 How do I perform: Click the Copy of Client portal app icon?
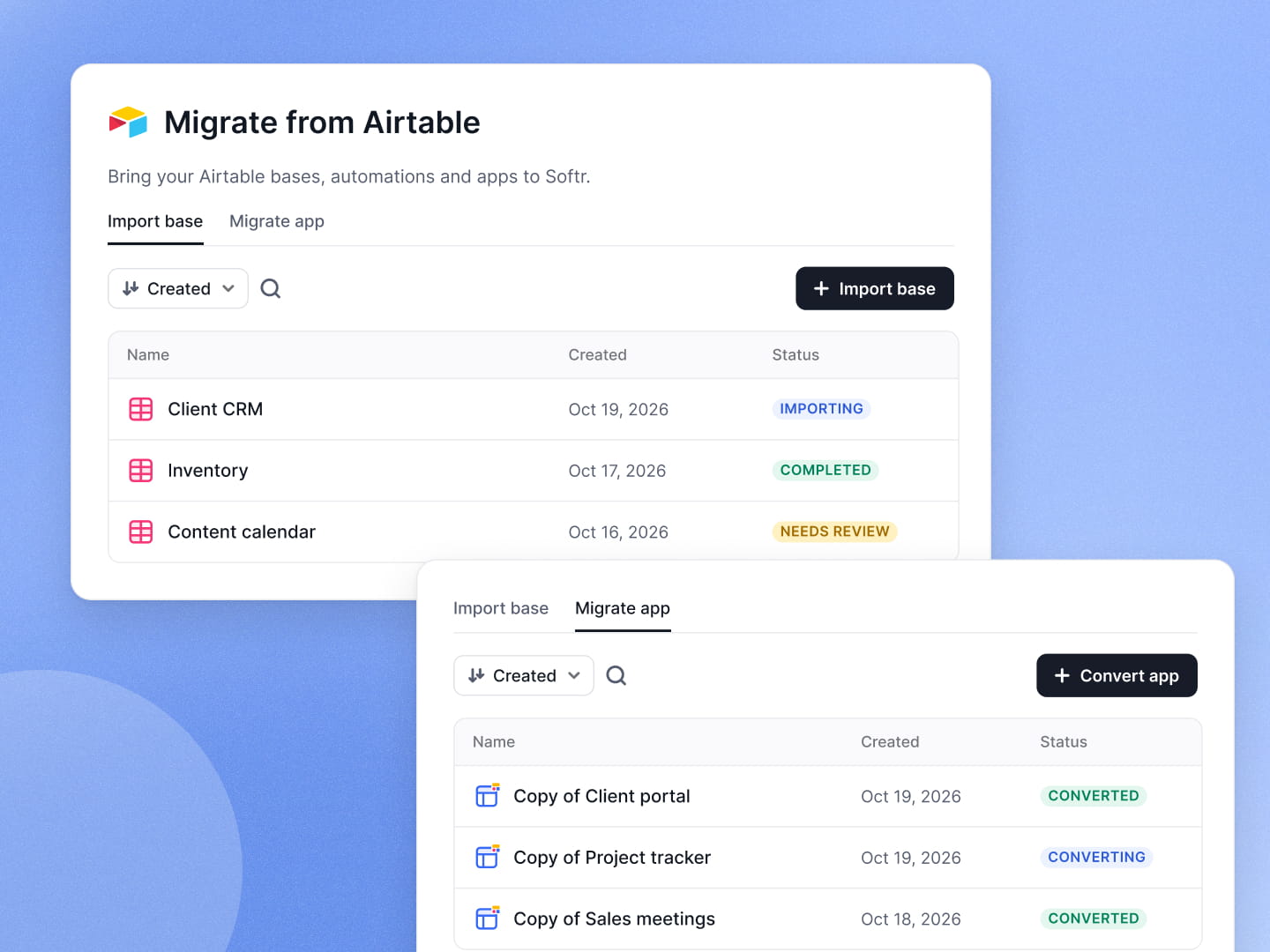pyautogui.click(x=488, y=795)
